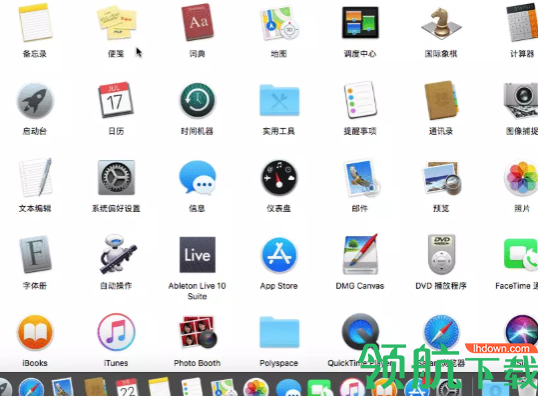Open the 便笺 Stickies app icon
The height and width of the screenshot is (396, 538).
(116, 22)
